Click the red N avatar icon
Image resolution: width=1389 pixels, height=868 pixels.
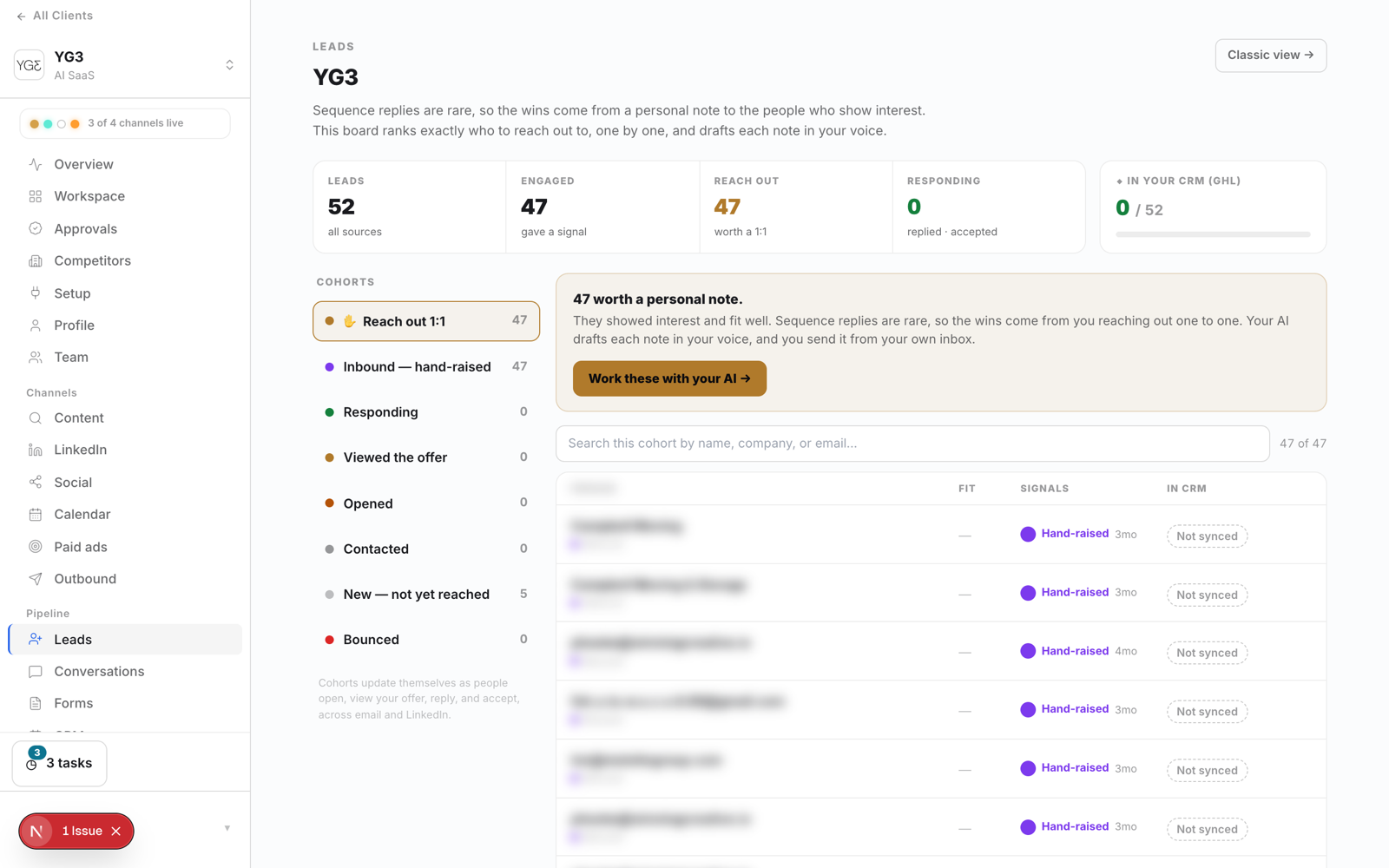click(x=36, y=831)
